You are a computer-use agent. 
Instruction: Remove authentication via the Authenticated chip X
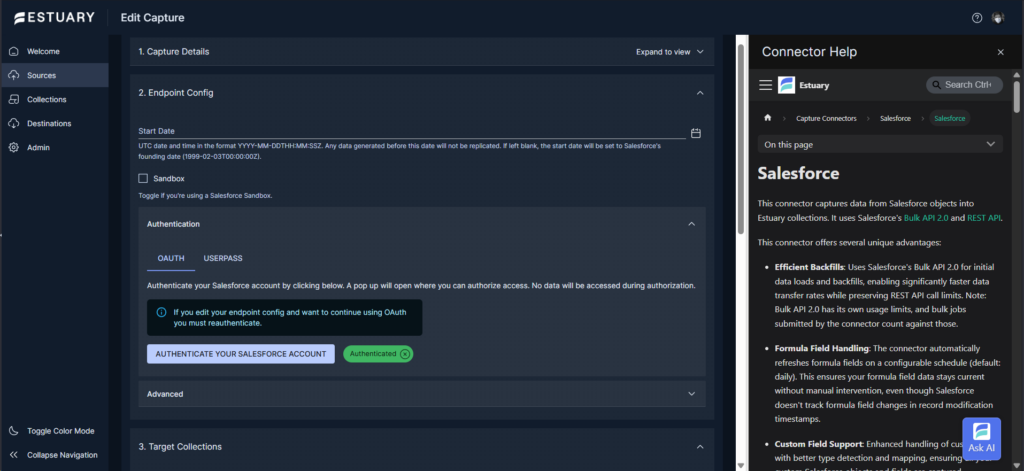tap(405, 353)
